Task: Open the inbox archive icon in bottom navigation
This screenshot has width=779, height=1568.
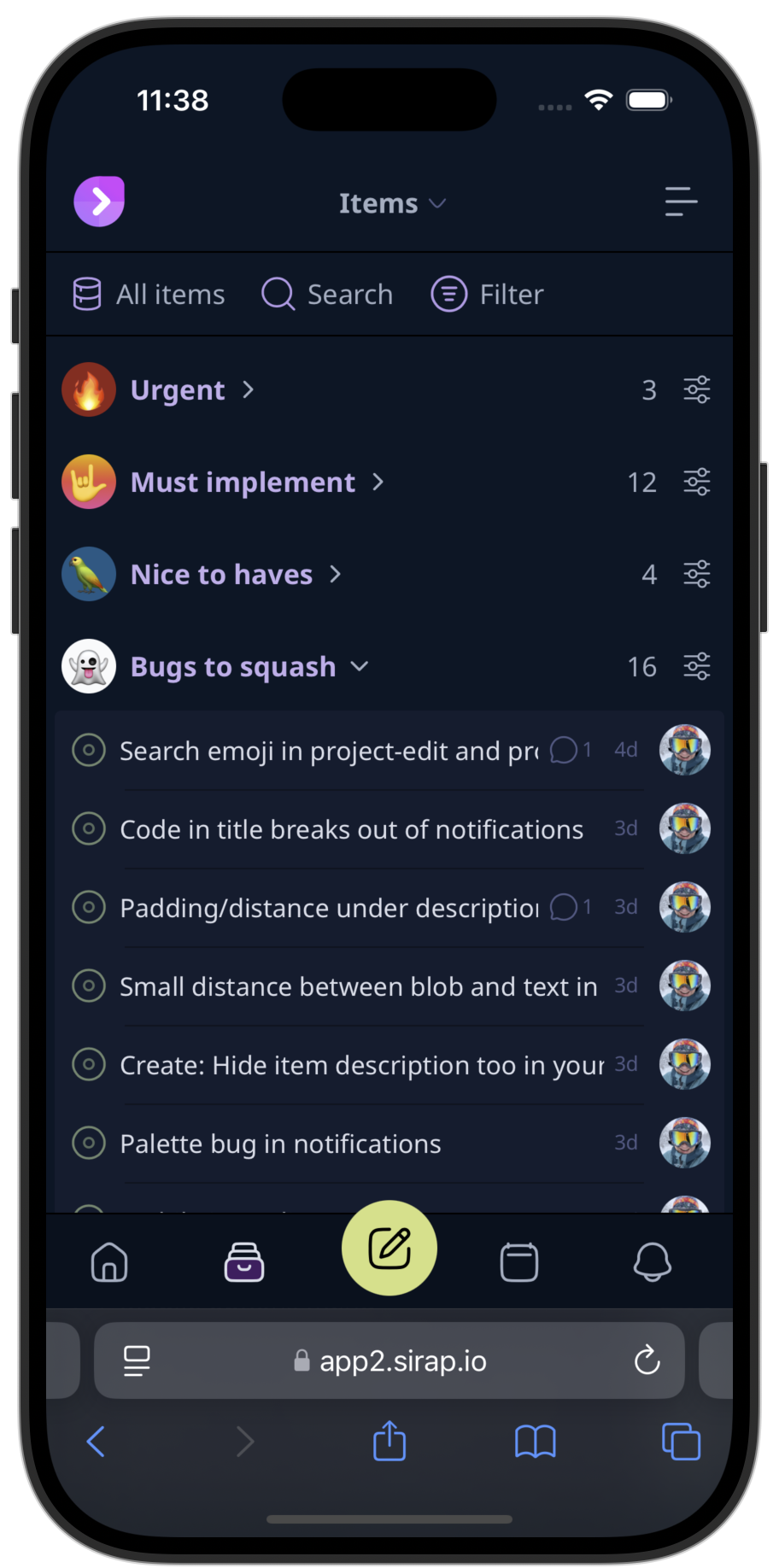Action: 244,1262
